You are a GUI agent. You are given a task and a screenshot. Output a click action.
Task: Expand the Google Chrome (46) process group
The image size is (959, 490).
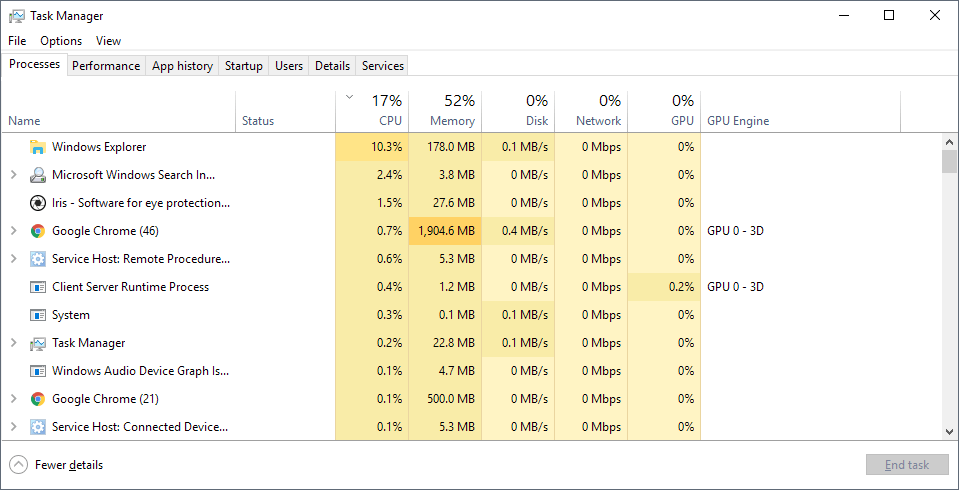click(13, 231)
